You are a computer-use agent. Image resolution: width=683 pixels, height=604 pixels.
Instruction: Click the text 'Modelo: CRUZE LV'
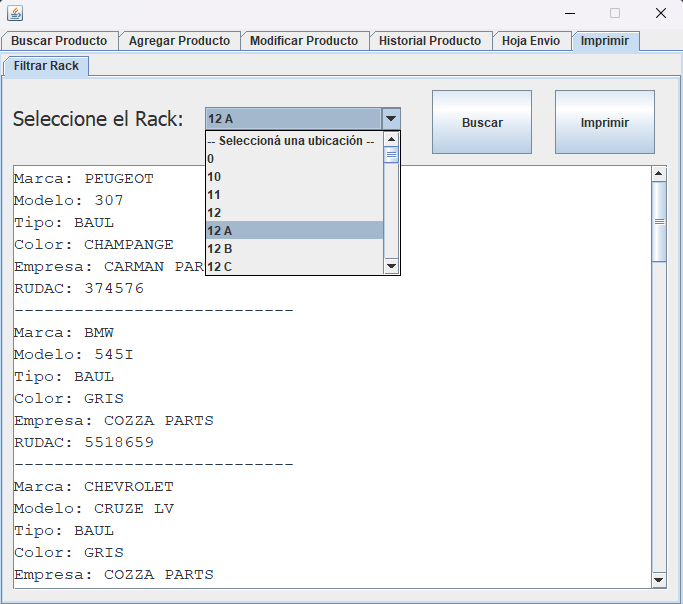point(94,509)
